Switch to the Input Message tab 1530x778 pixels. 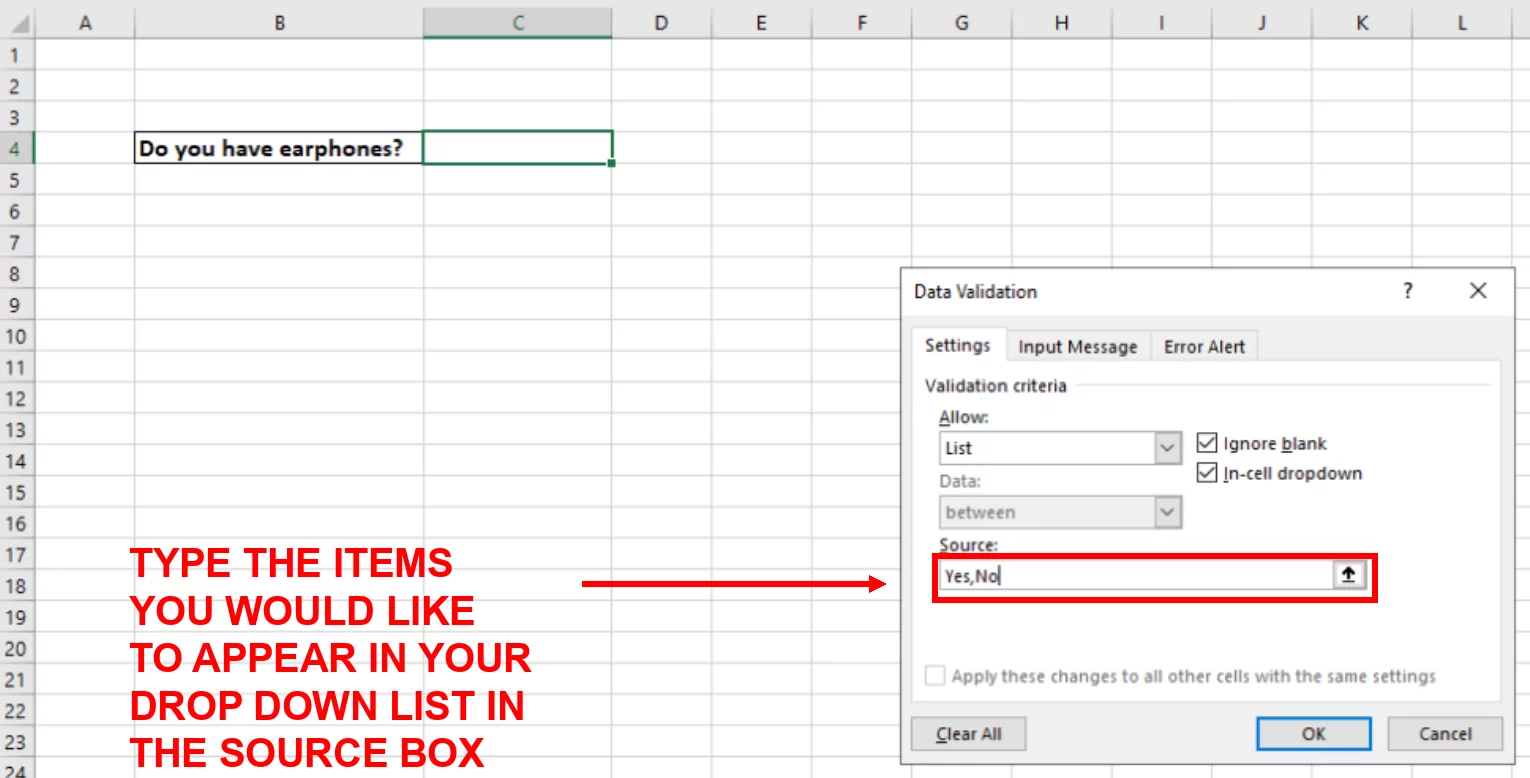(1077, 346)
